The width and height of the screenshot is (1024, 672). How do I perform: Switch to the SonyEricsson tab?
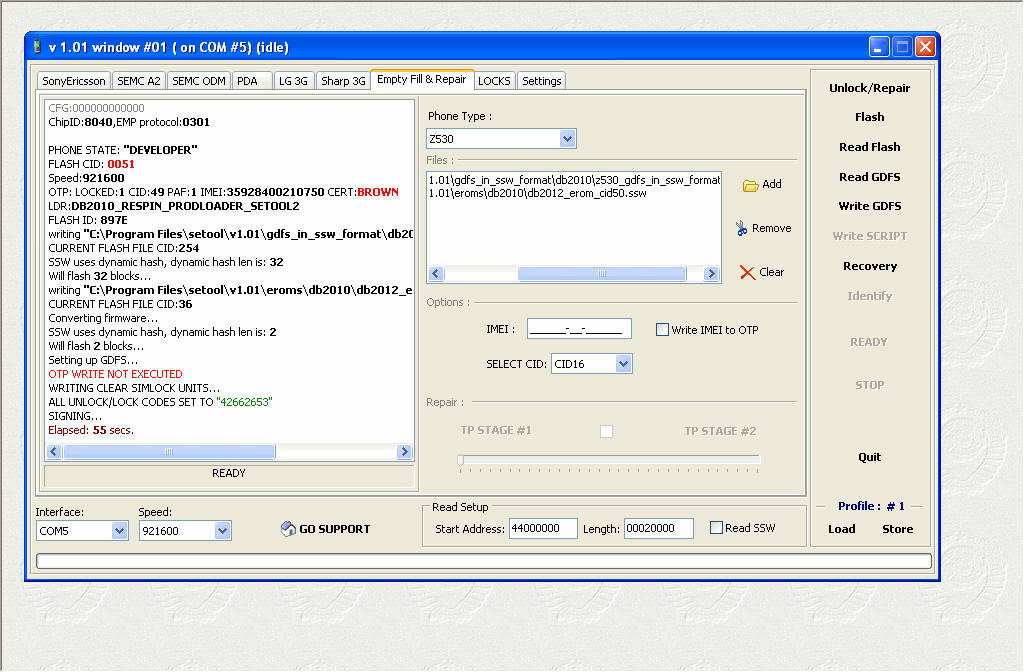click(x=74, y=81)
